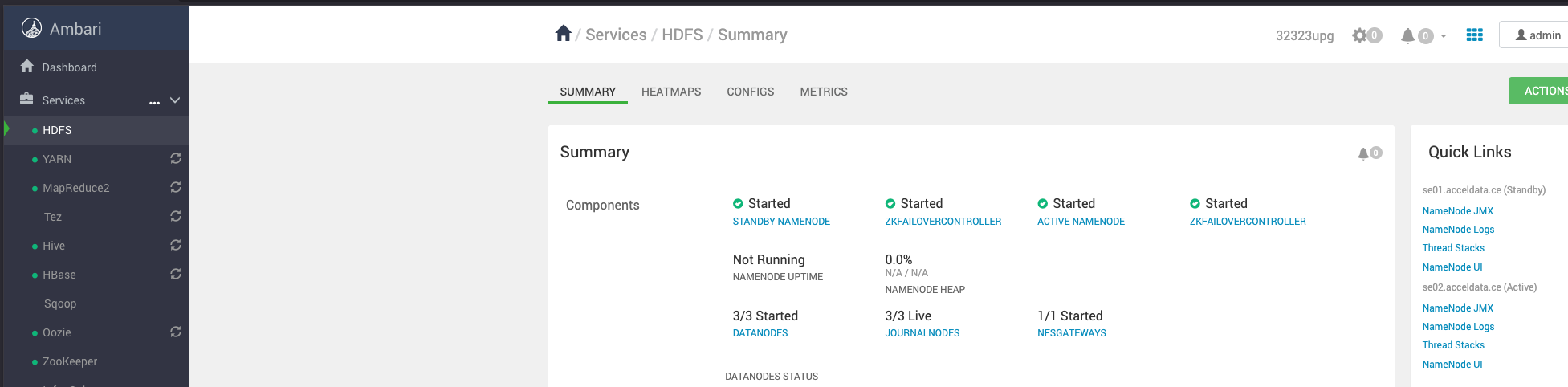Open the Standby NameNode link
This screenshot has width=1568, height=387.
(x=780, y=222)
